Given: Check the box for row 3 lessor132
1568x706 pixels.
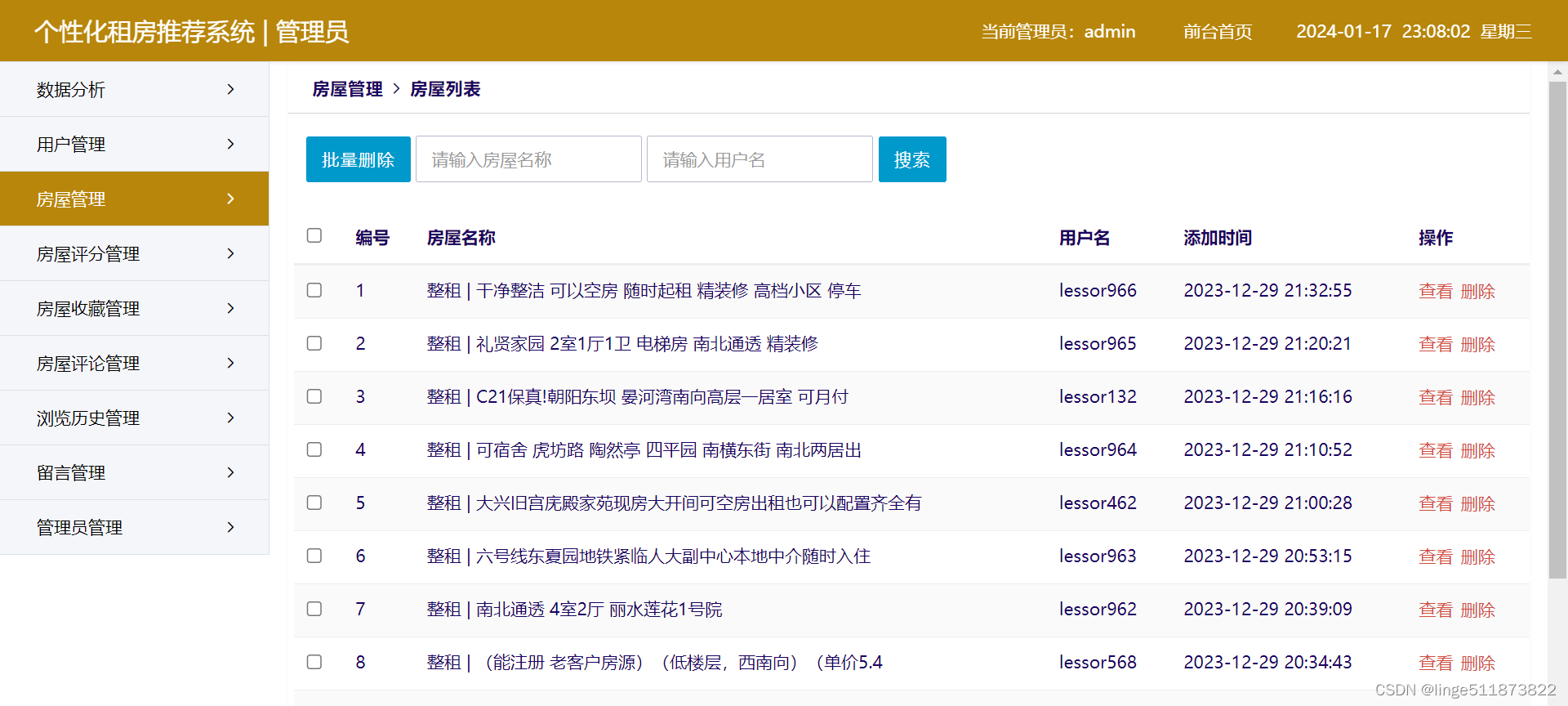Looking at the screenshot, I should [314, 396].
